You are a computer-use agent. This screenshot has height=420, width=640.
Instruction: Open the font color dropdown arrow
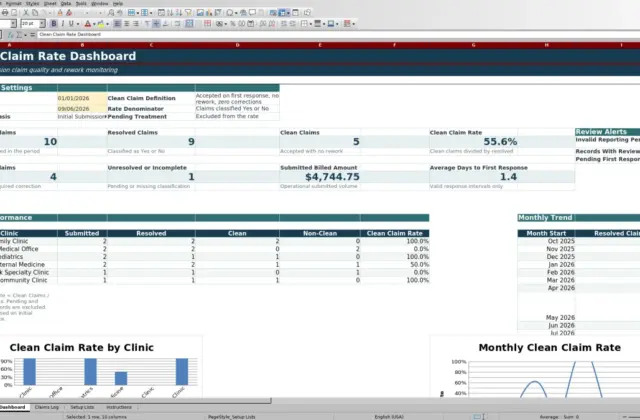94,24
